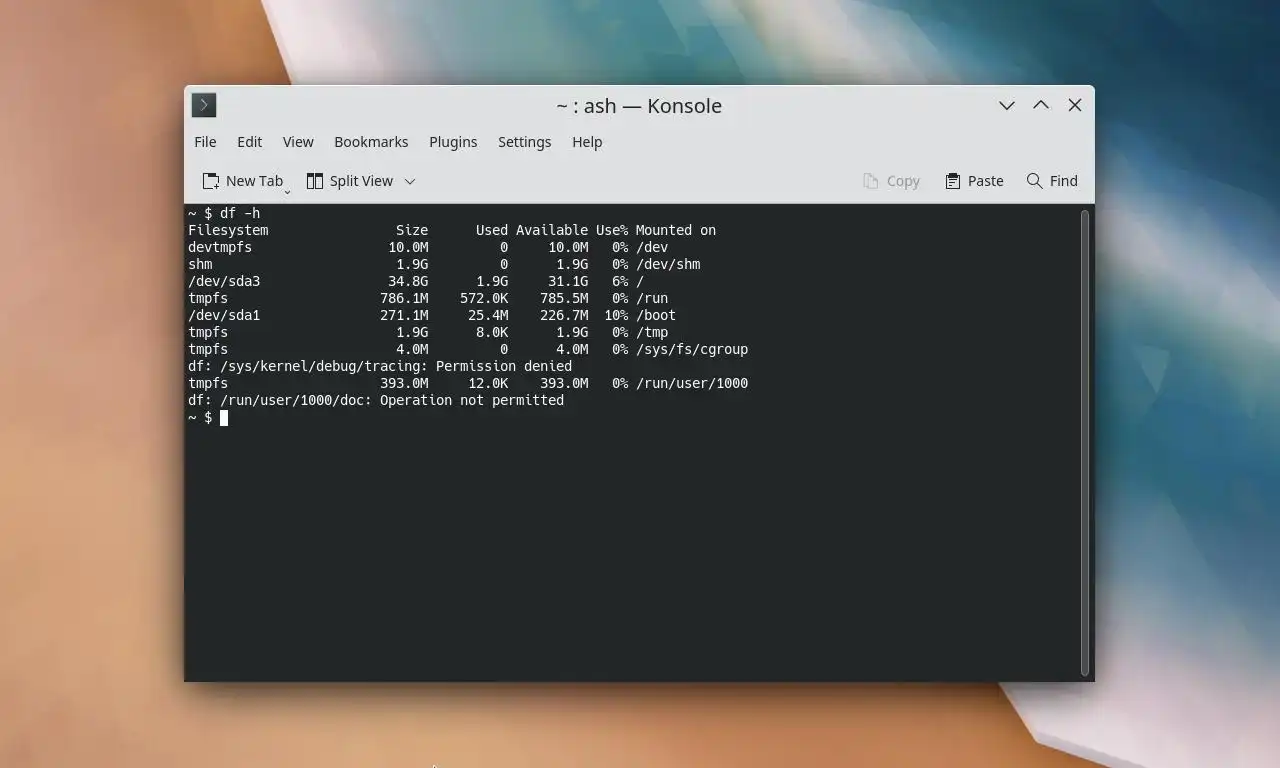Open the View menu
1280x768 pixels.
tap(298, 142)
